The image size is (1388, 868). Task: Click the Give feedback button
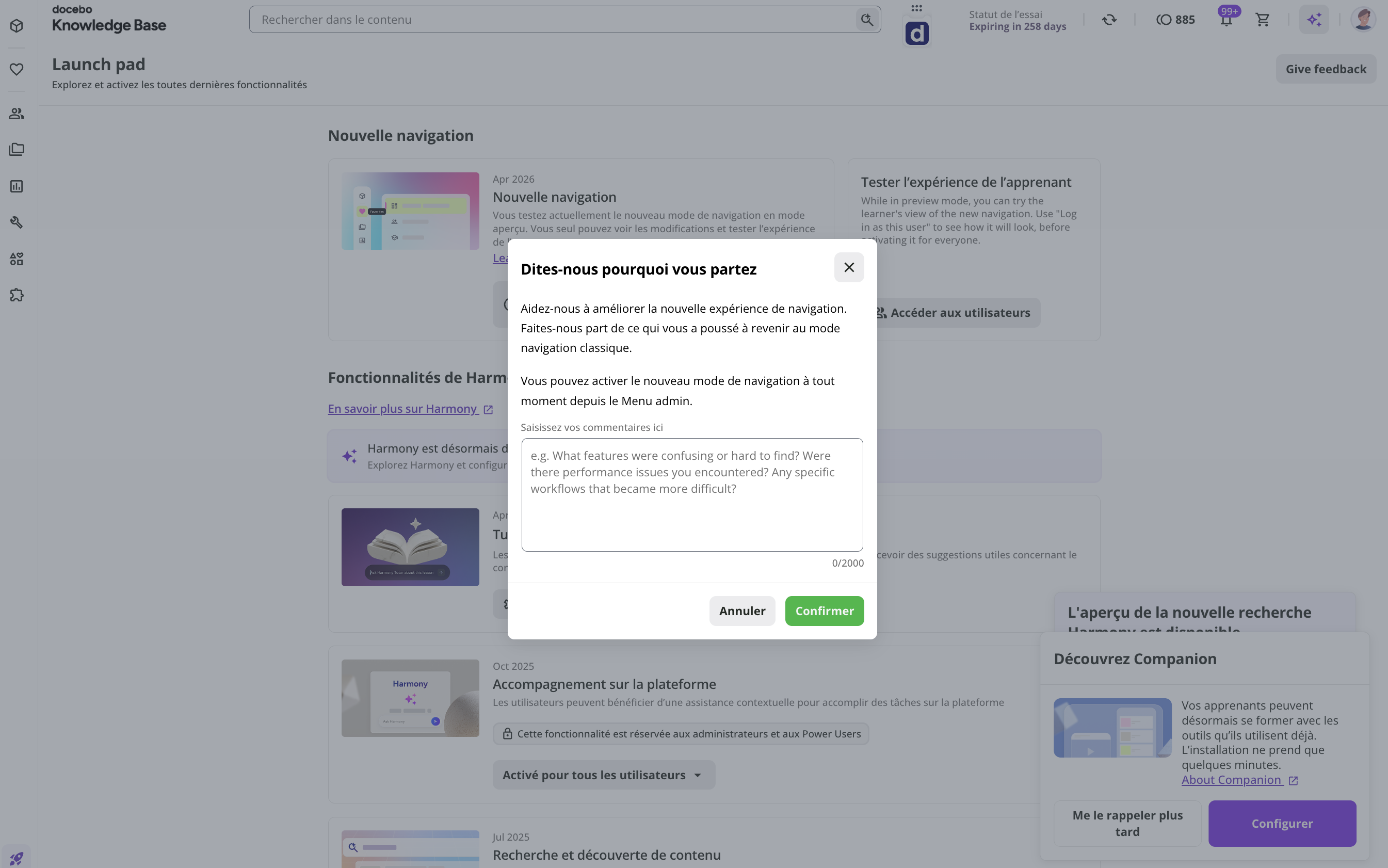point(1326,69)
